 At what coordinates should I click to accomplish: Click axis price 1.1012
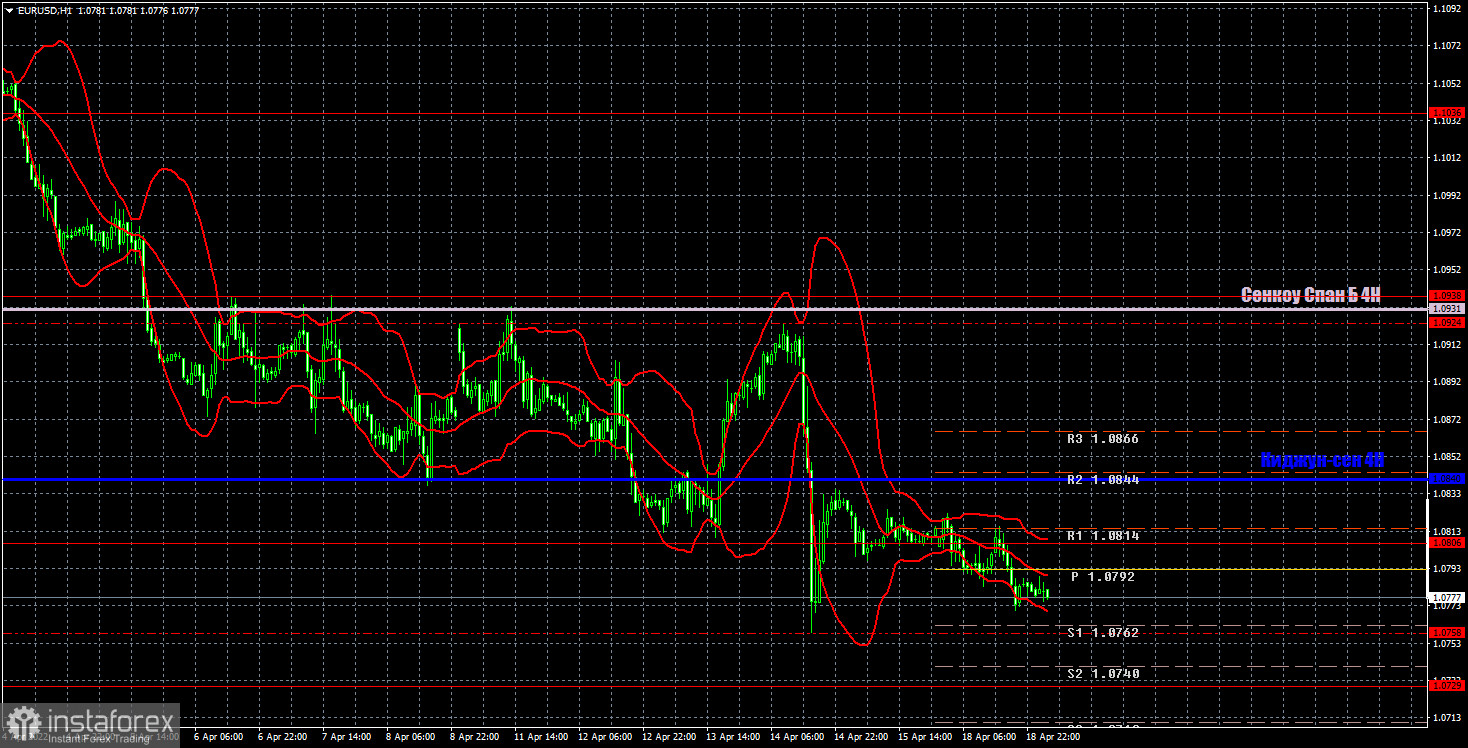point(1447,158)
